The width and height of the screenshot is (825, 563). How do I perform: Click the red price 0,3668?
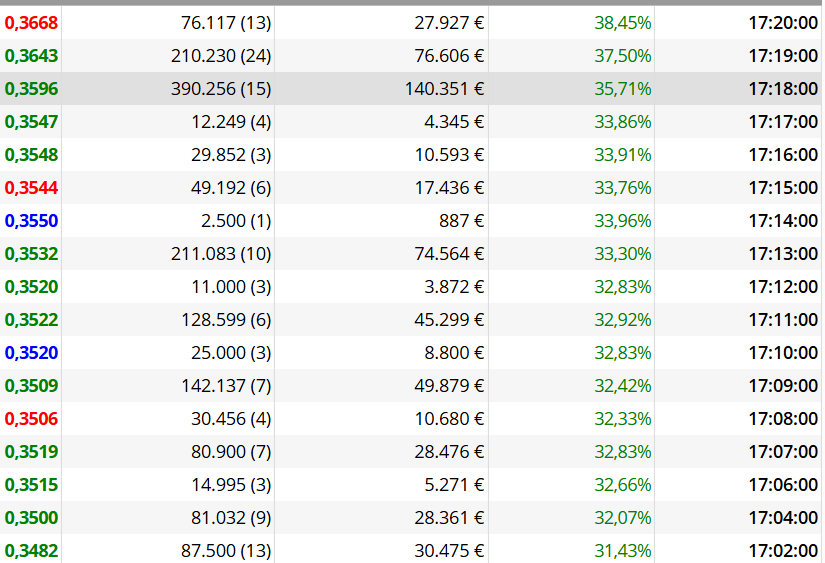pos(31,23)
